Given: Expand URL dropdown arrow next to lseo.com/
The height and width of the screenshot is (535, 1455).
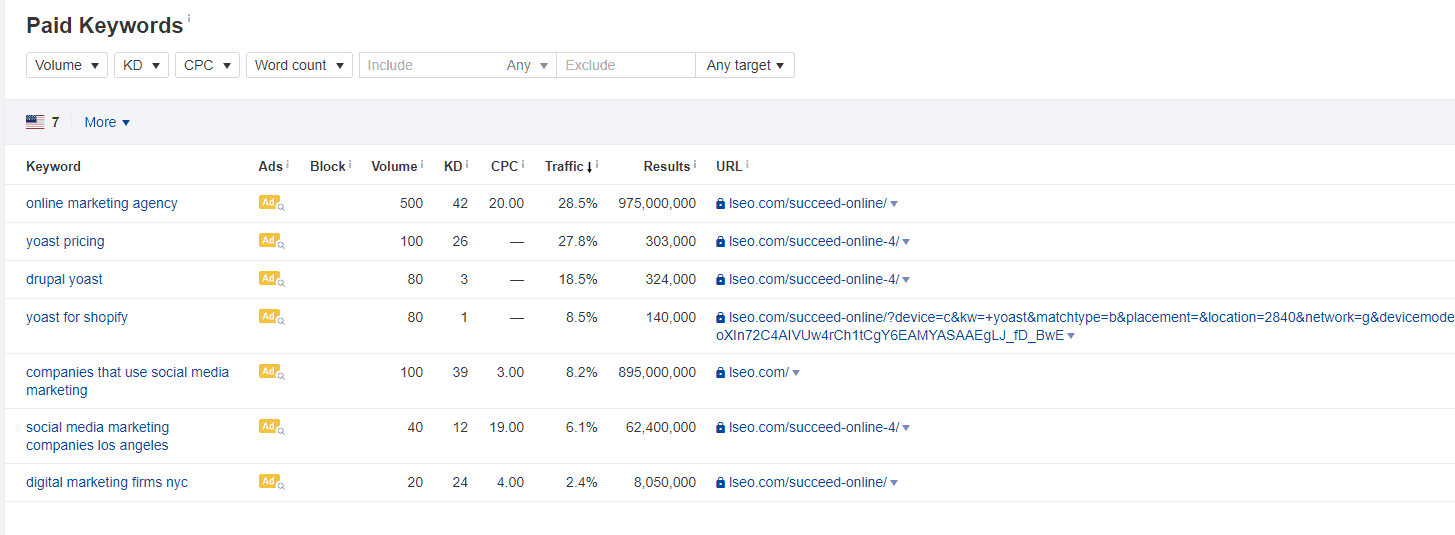Looking at the screenshot, I should coord(796,373).
